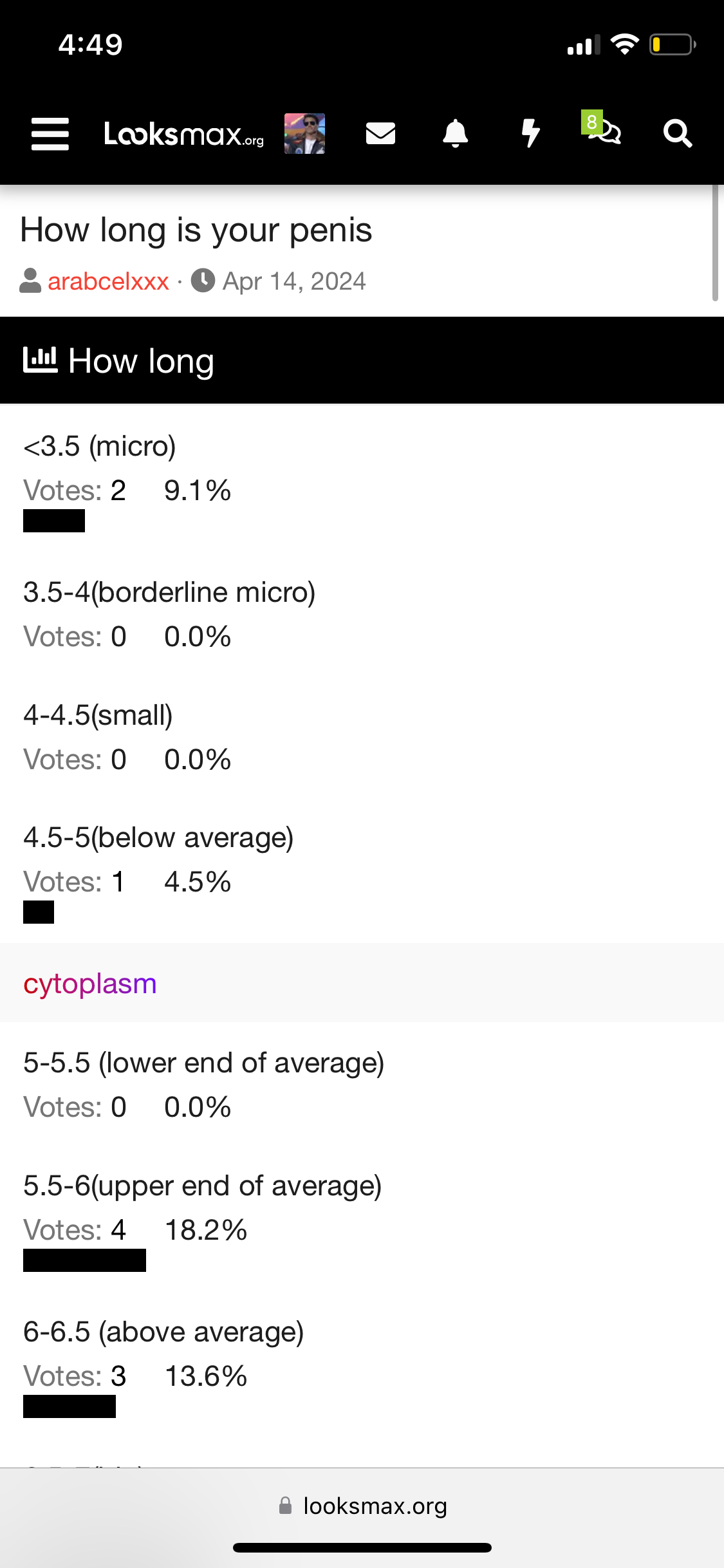Select the "4.5-5(below average)" poll option

point(158,837)
